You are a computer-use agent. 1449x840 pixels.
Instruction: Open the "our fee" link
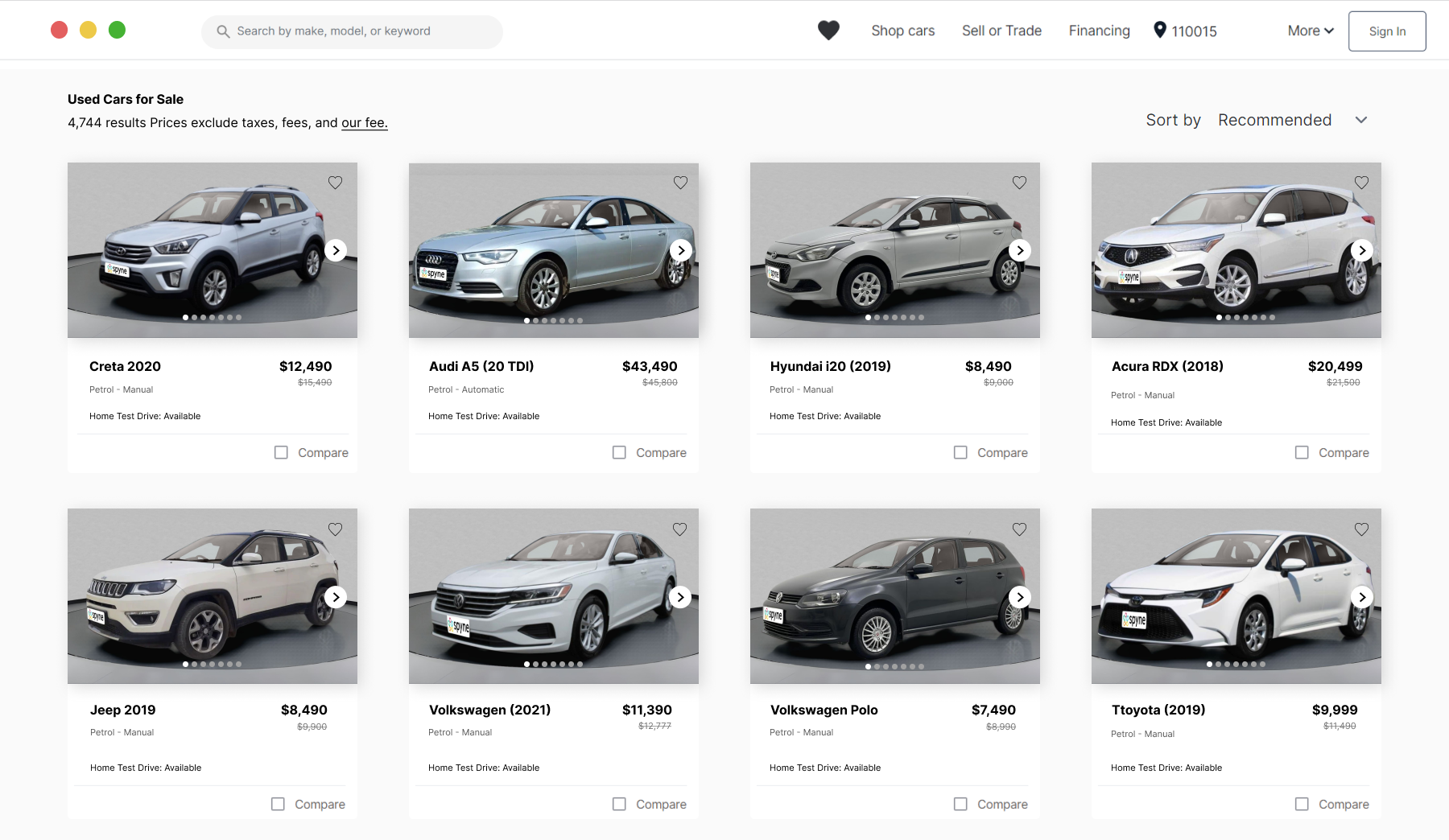click(364, 122)
